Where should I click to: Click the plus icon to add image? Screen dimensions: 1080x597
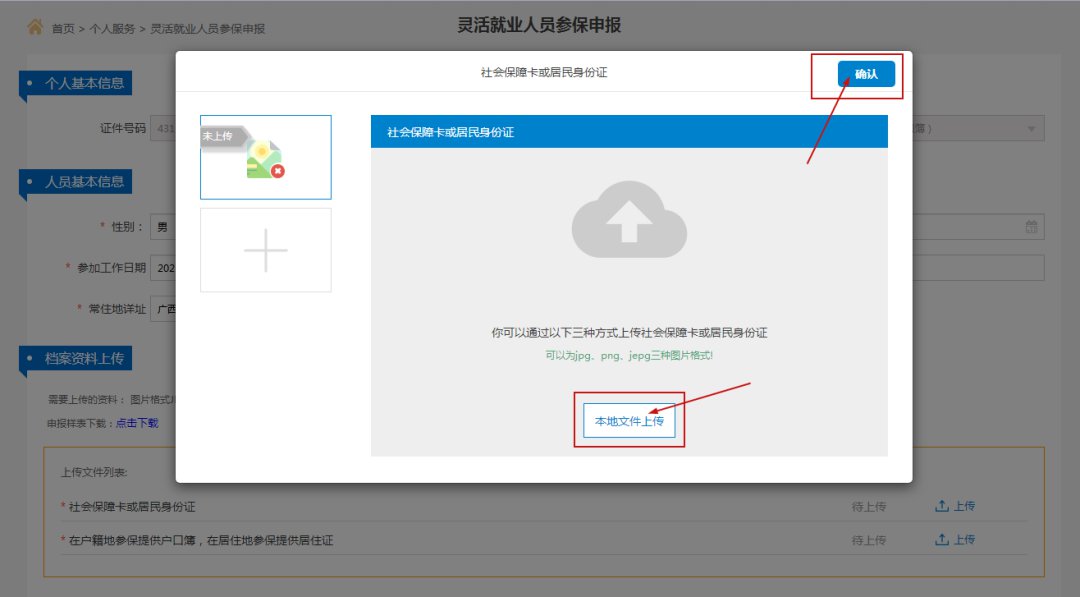pos(266,250)
